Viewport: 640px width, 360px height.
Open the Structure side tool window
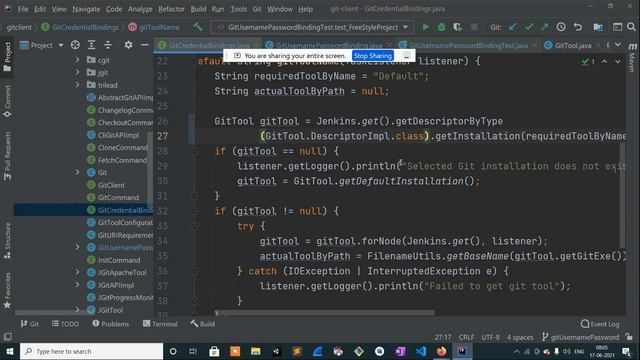7,241
